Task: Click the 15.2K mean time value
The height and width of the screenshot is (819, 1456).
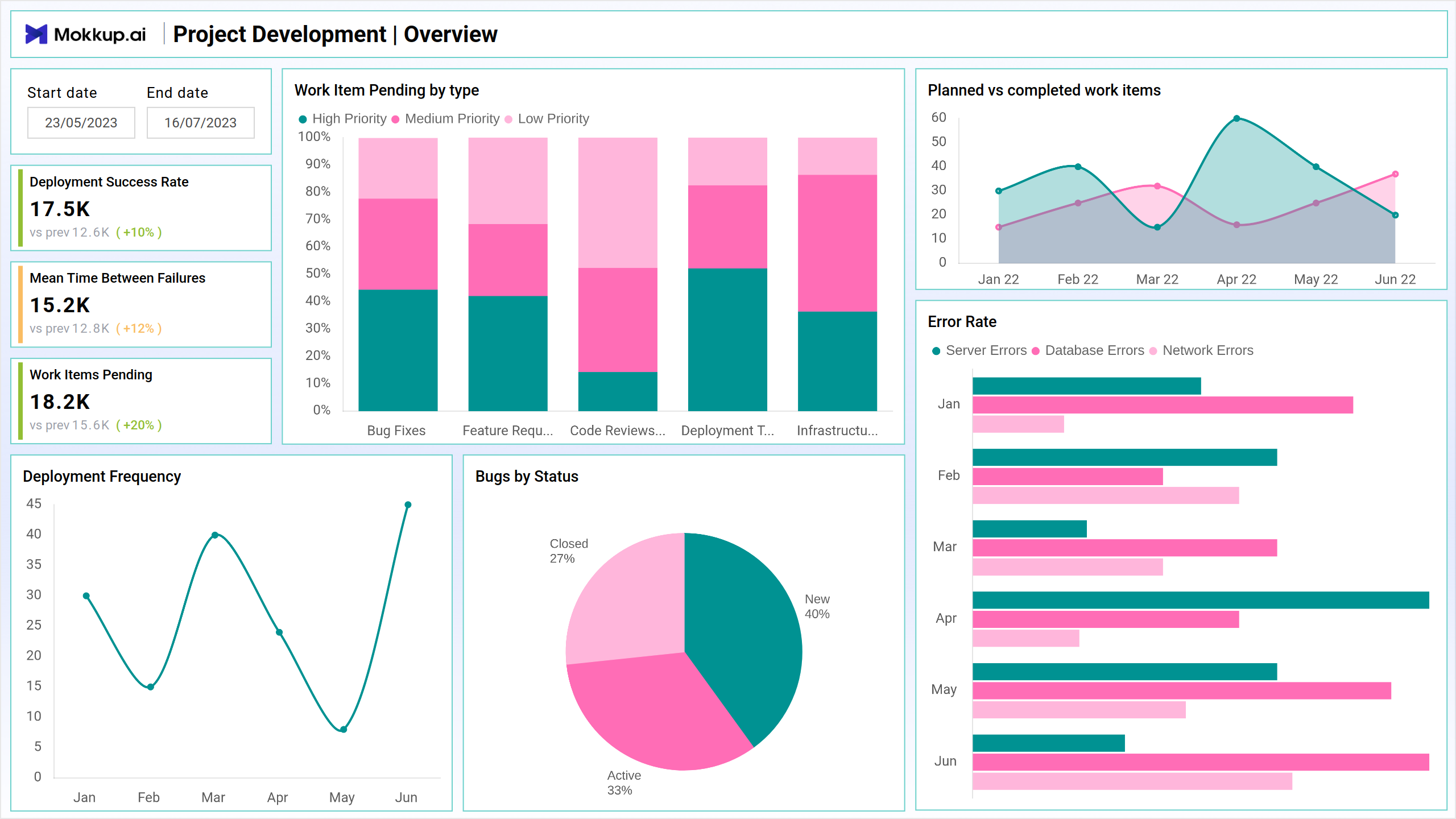Action: (x=60, y=305)
